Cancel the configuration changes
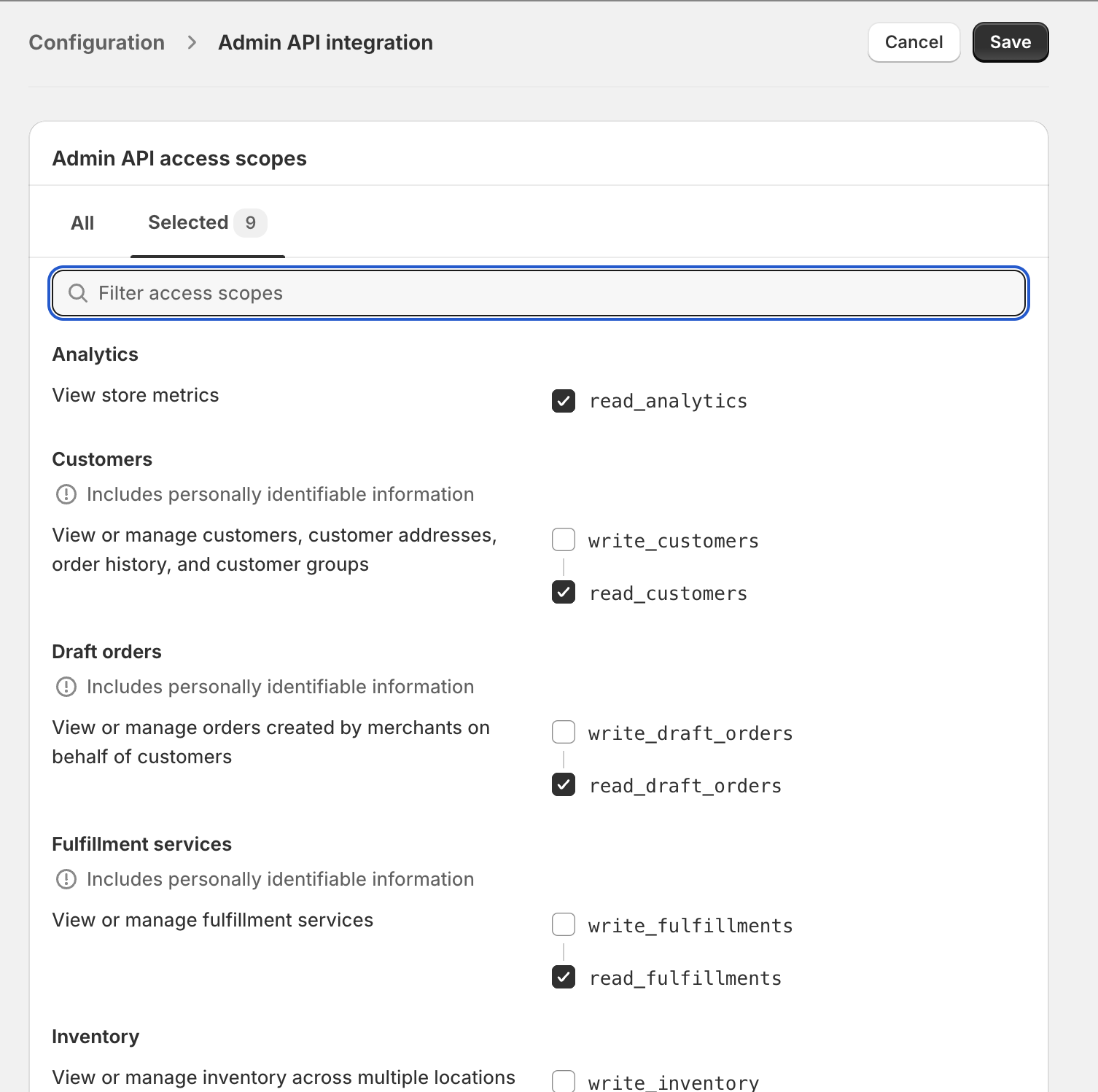Image resolution: width=1098 pixels, height=1092 pixels. (x=914, y=42)
